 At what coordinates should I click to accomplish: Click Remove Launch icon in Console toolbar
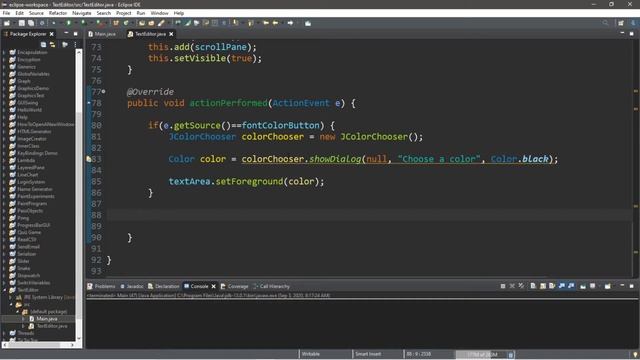click(512, 286)
